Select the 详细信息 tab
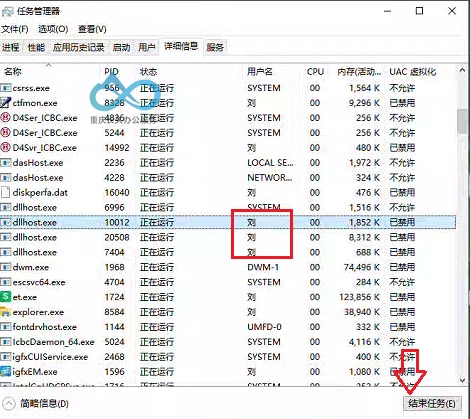 (x=181, y=46)
